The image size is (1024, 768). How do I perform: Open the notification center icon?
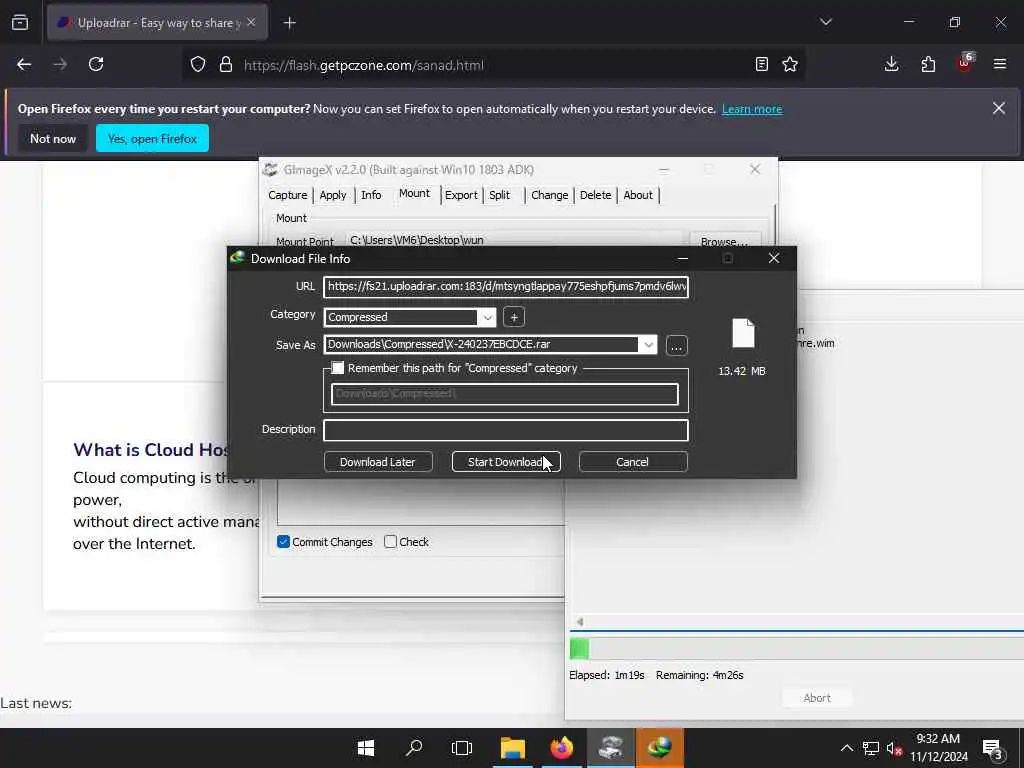click(x=993, y=750)
